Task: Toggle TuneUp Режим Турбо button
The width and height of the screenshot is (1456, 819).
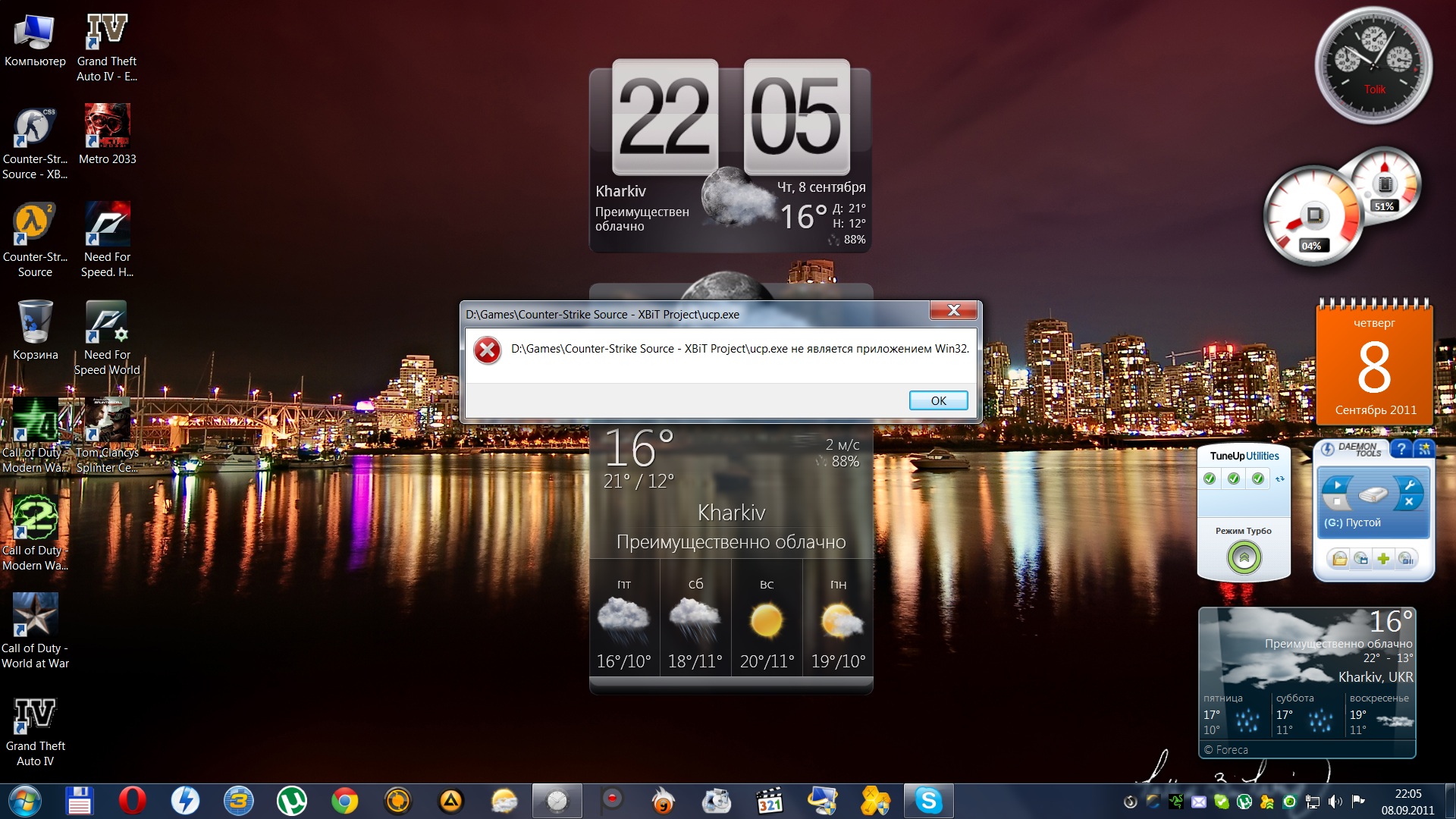Action: (x=1244, y=558)
